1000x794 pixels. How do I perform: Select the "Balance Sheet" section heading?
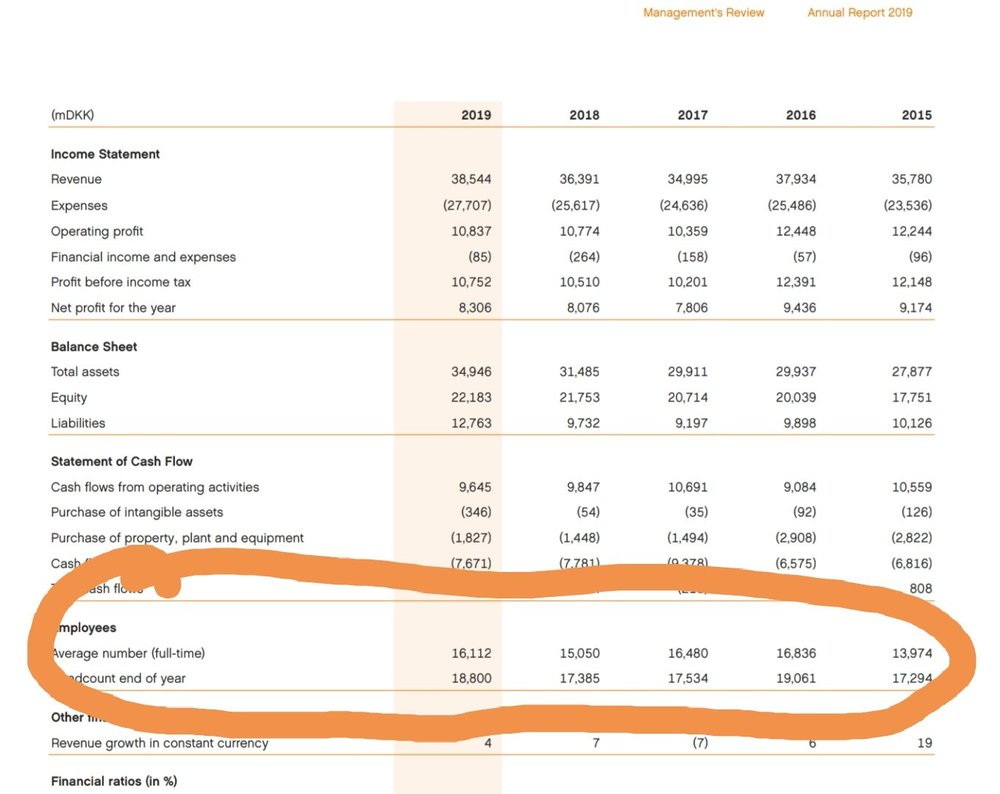tap(94, 347)
